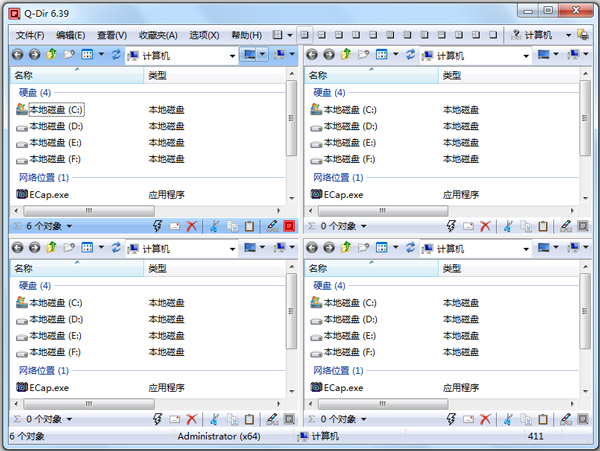This screenshot has width=600, height=451.
Task: Click lightning Run icon in bottom-right pane
Action: click(451, 419)
